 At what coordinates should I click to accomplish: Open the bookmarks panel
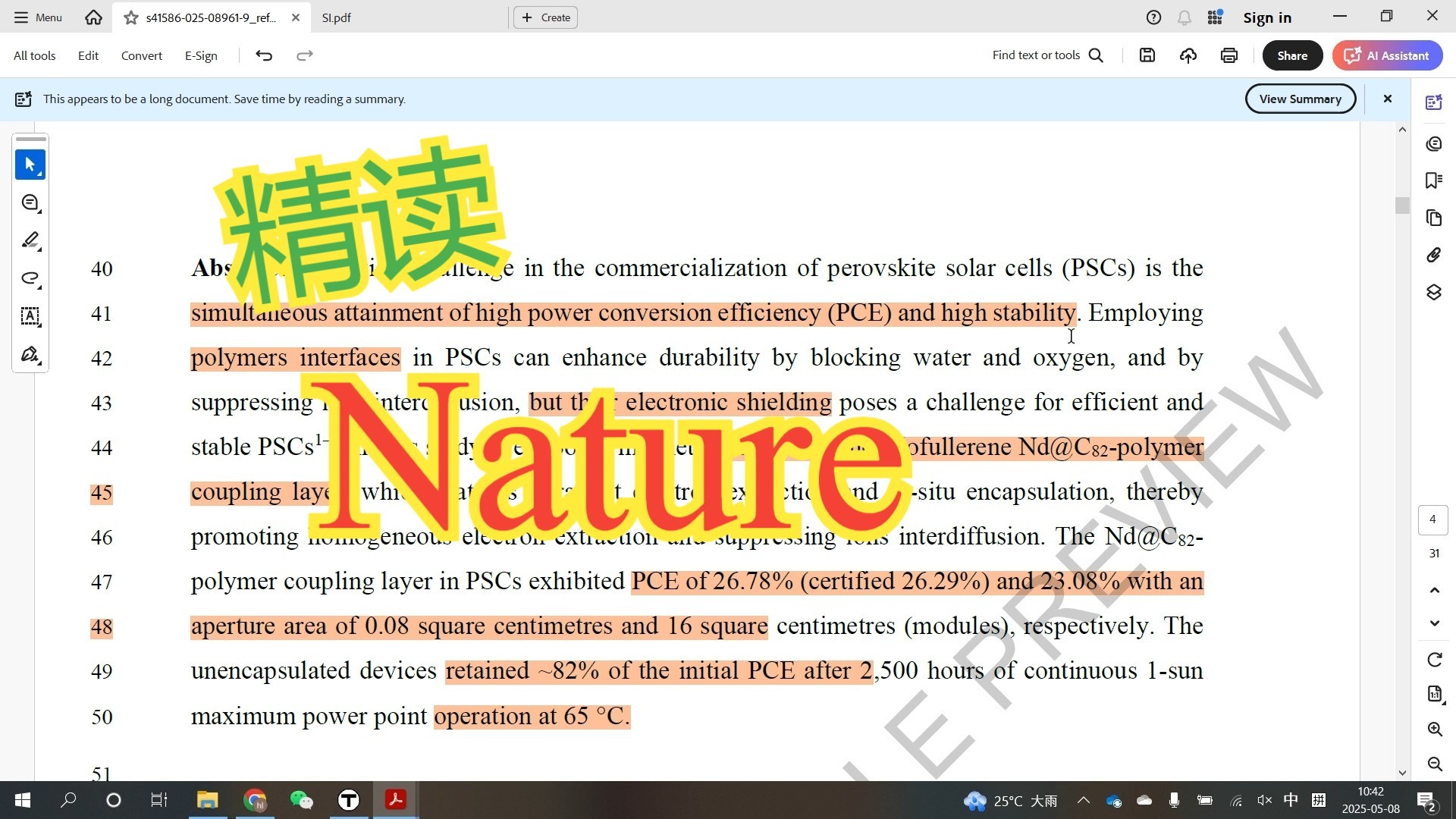tap(1433, 180)
